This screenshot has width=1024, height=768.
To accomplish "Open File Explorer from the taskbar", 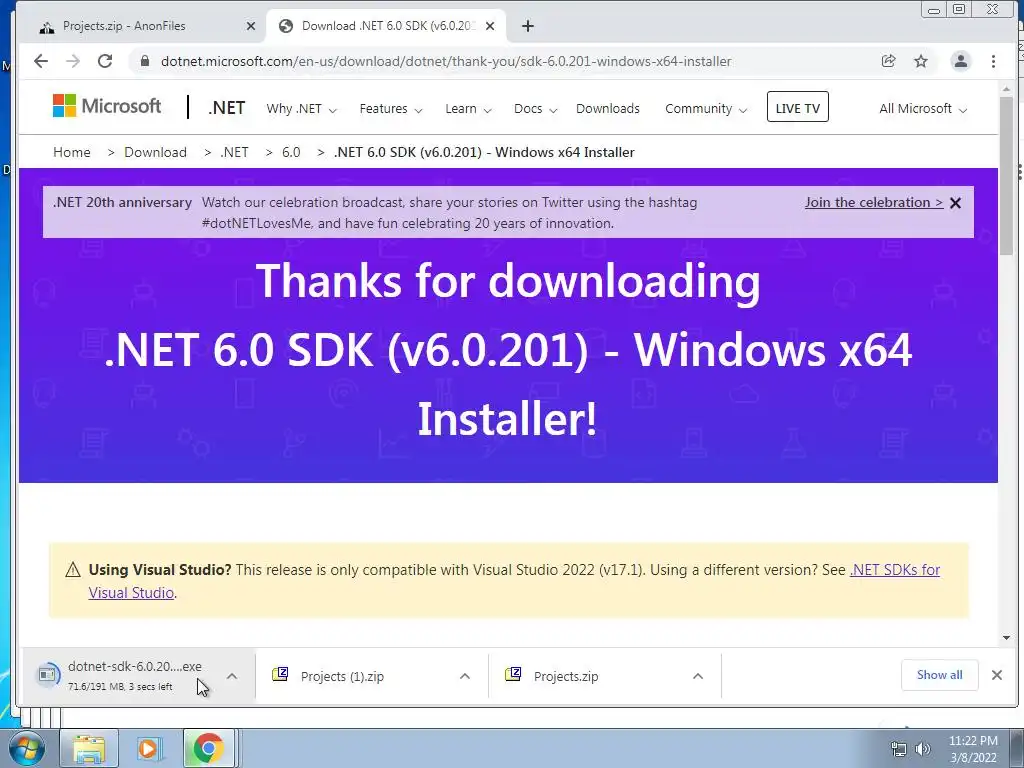I will coord(89,748).
